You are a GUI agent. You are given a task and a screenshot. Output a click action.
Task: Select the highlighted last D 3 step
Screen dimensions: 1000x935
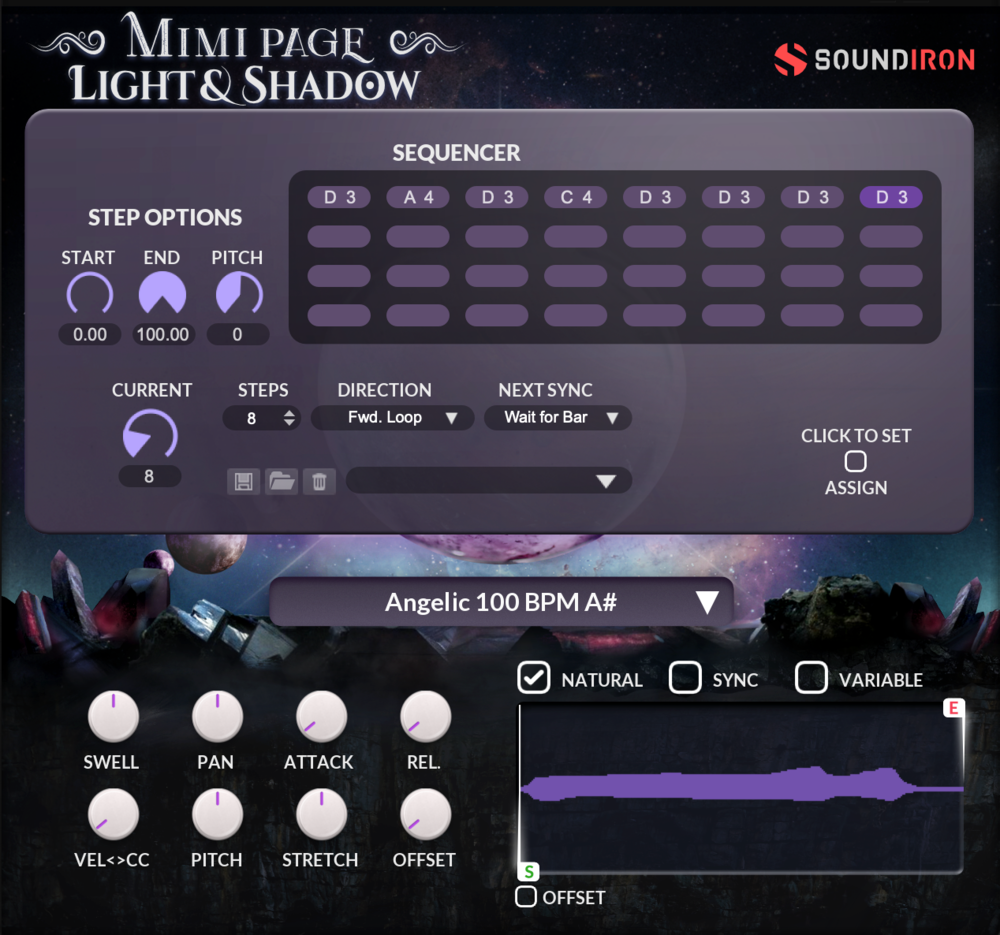891,198
